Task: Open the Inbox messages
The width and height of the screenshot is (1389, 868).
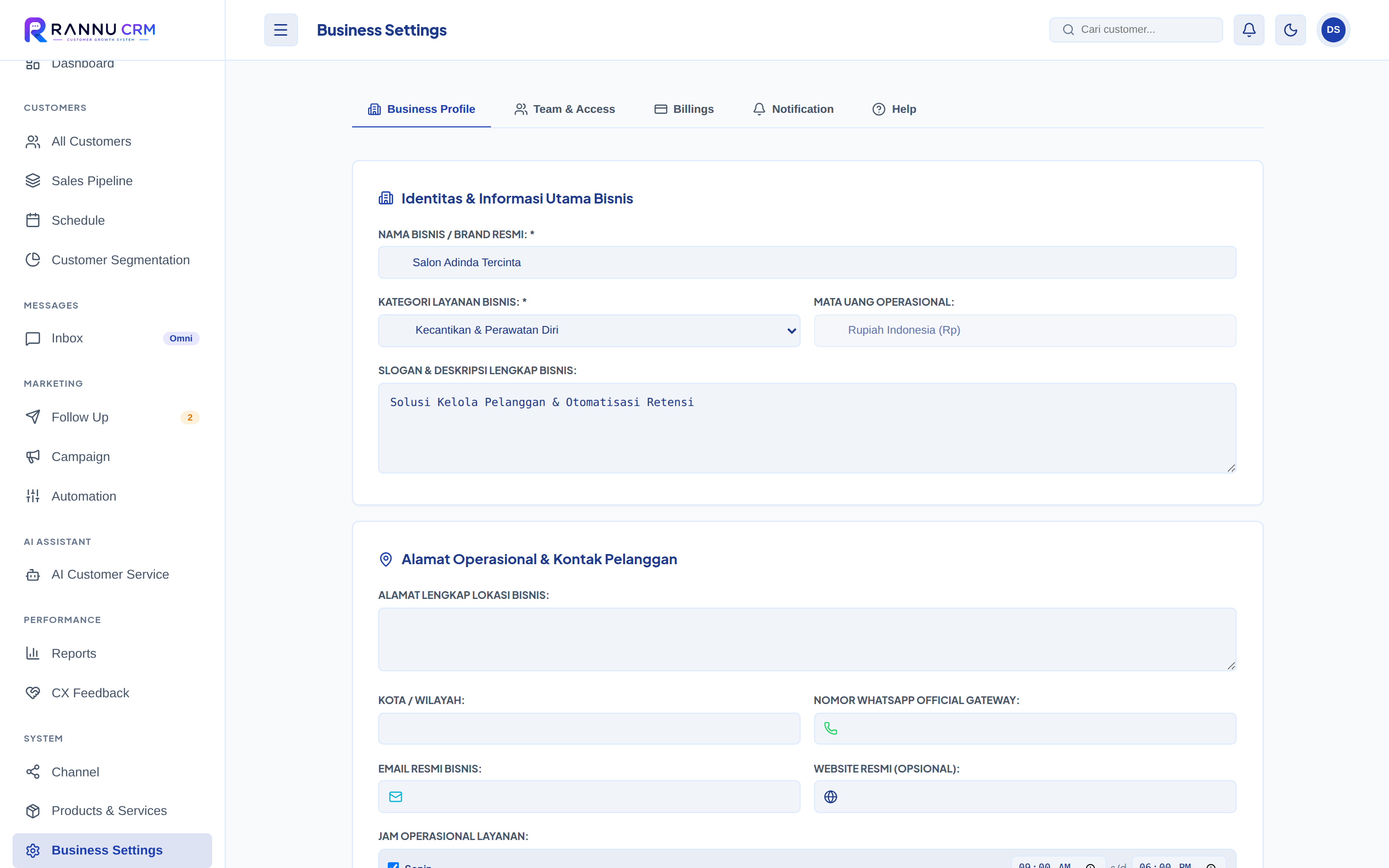Action: click(112, 338)
